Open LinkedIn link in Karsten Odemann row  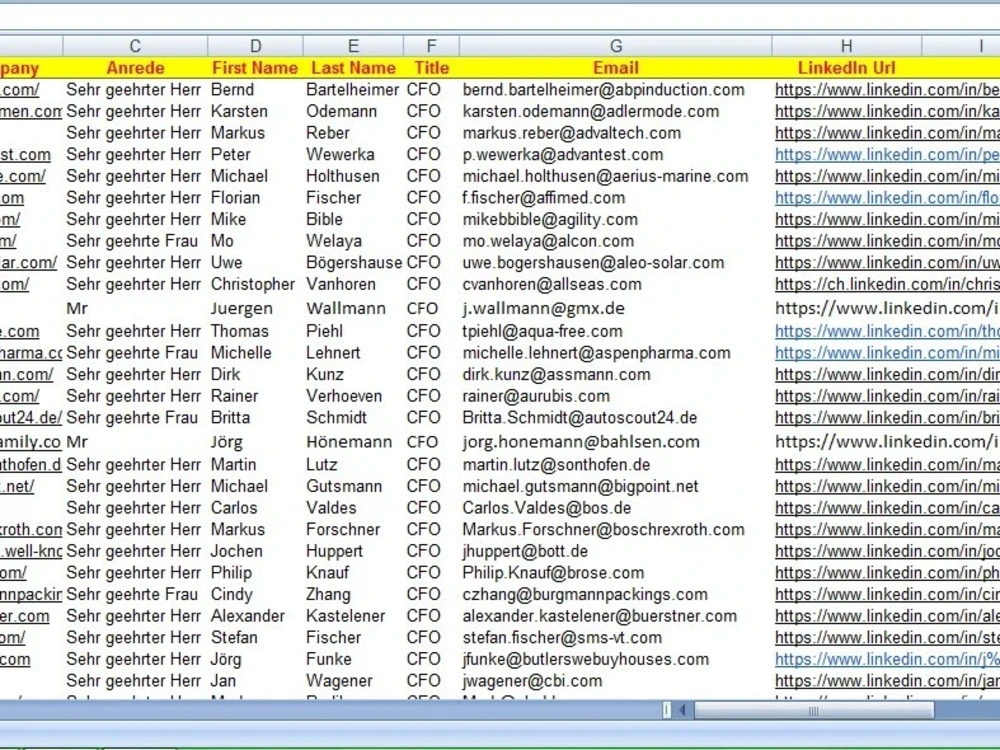tap(887, 112)
